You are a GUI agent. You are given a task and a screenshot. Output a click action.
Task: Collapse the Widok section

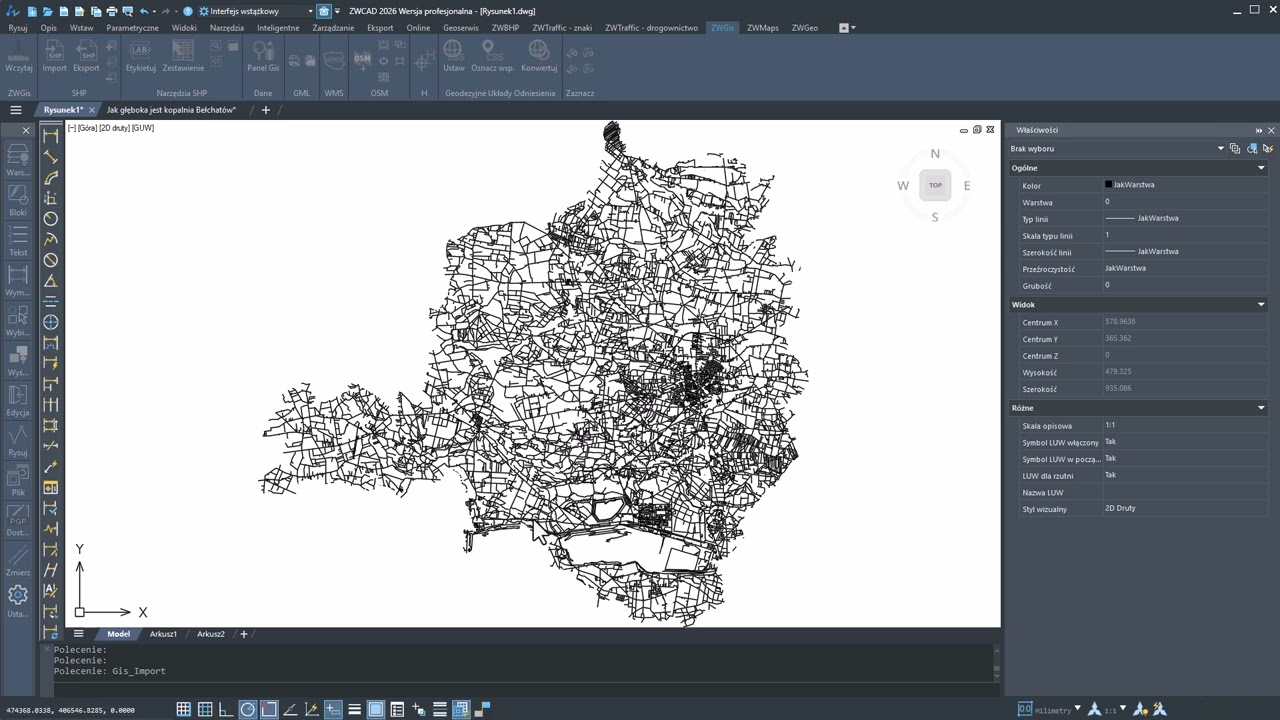click(1261, 304)
